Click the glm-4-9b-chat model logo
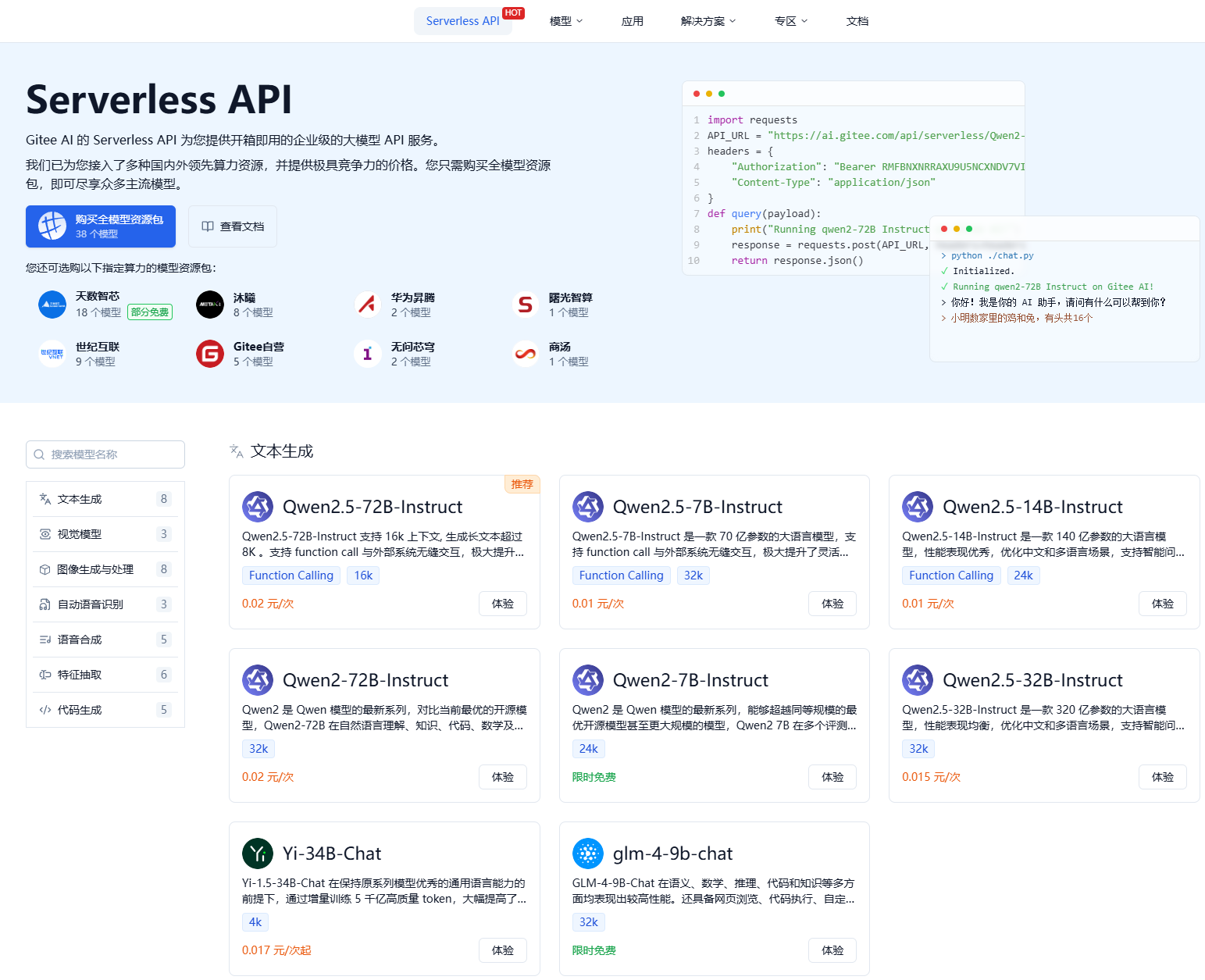Image resolution: width=1205 pixels, height=980 pixels. point(588,853)
